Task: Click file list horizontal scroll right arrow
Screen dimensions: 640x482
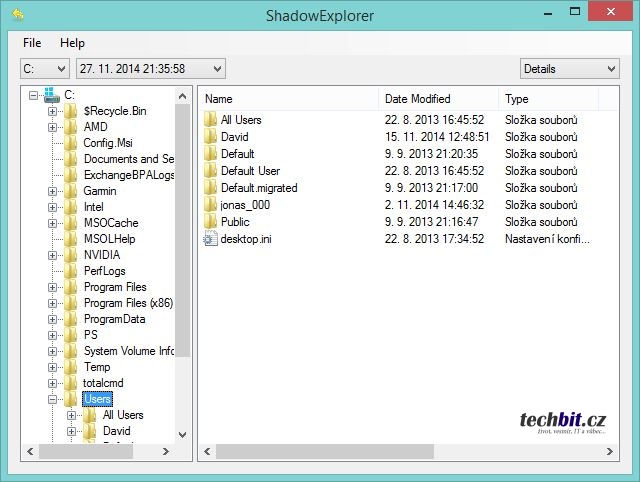Action: pyautogui.click(x=609, y=451)
